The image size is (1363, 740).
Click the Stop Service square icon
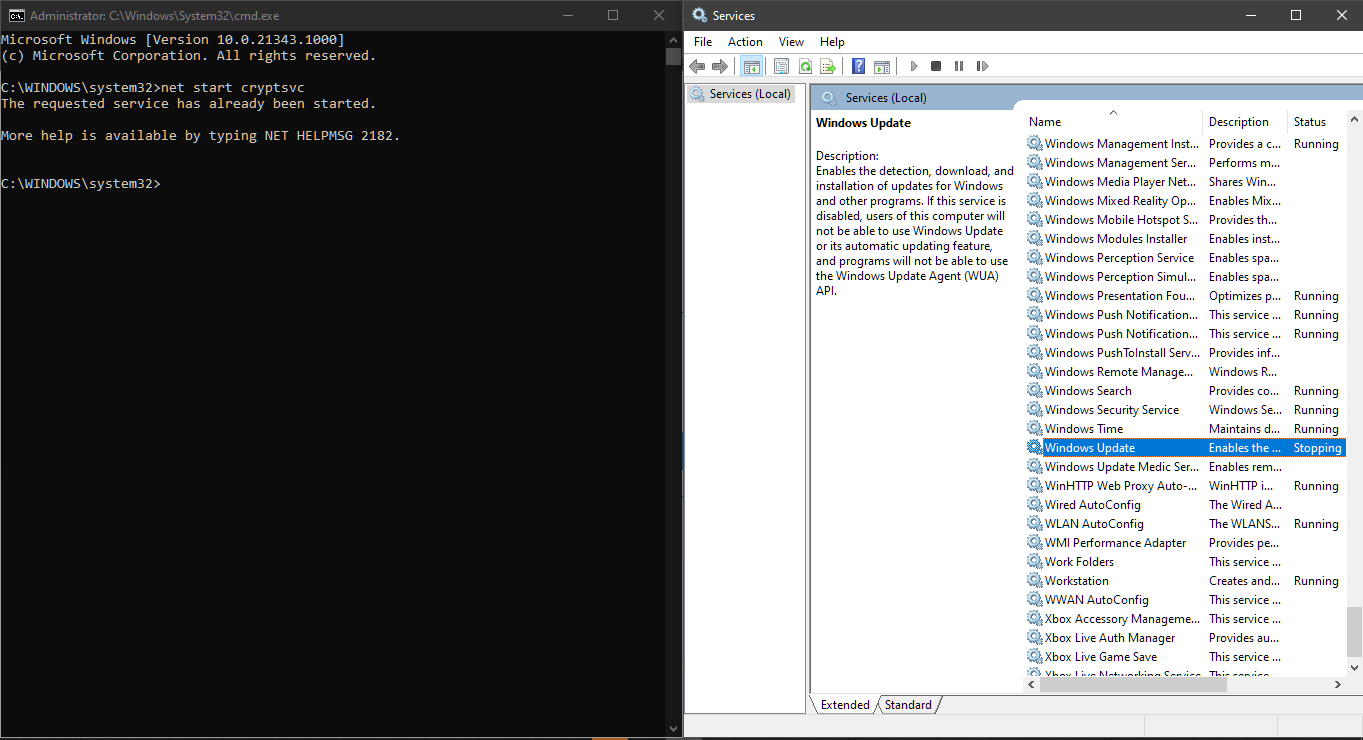[x=936, y=66]
